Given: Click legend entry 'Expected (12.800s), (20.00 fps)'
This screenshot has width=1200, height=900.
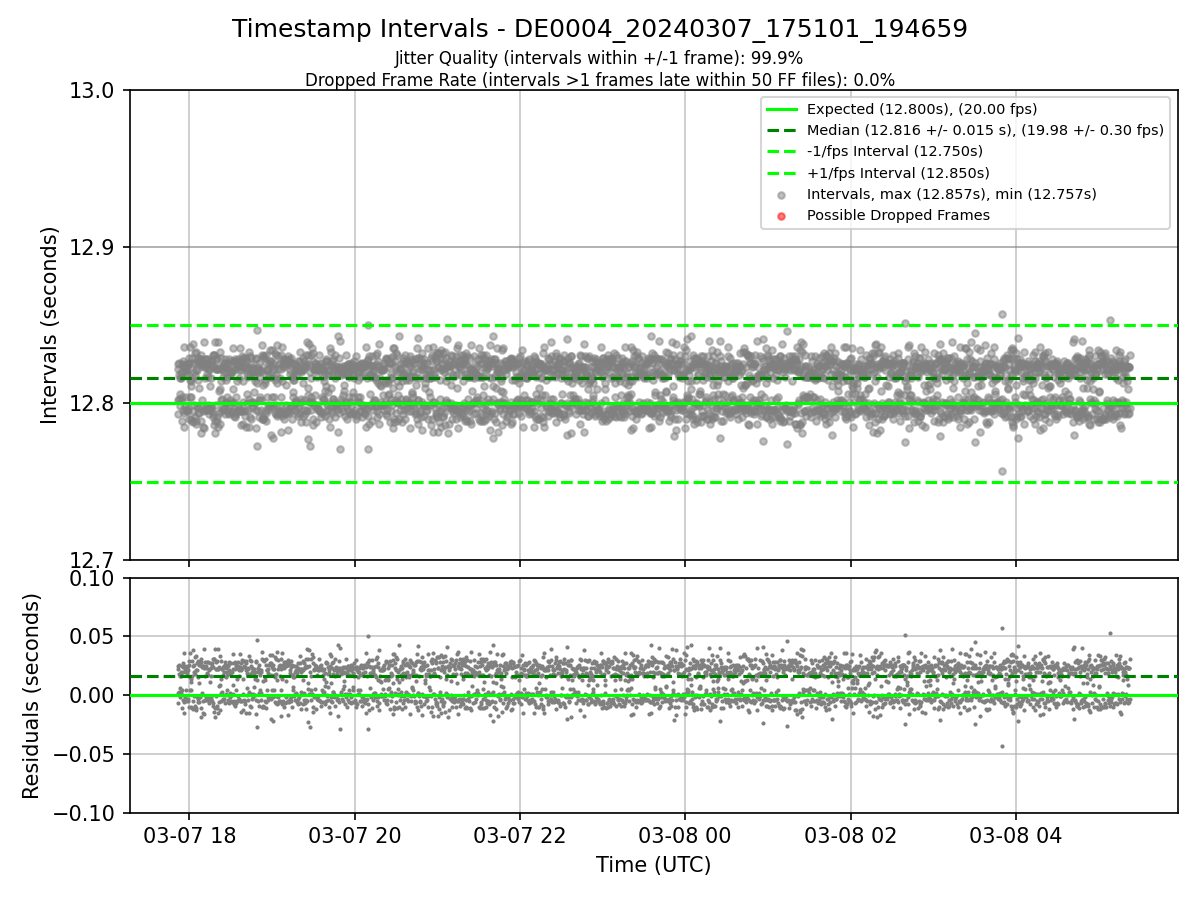Looking at the screenshot, I should [x=922, y=109].
